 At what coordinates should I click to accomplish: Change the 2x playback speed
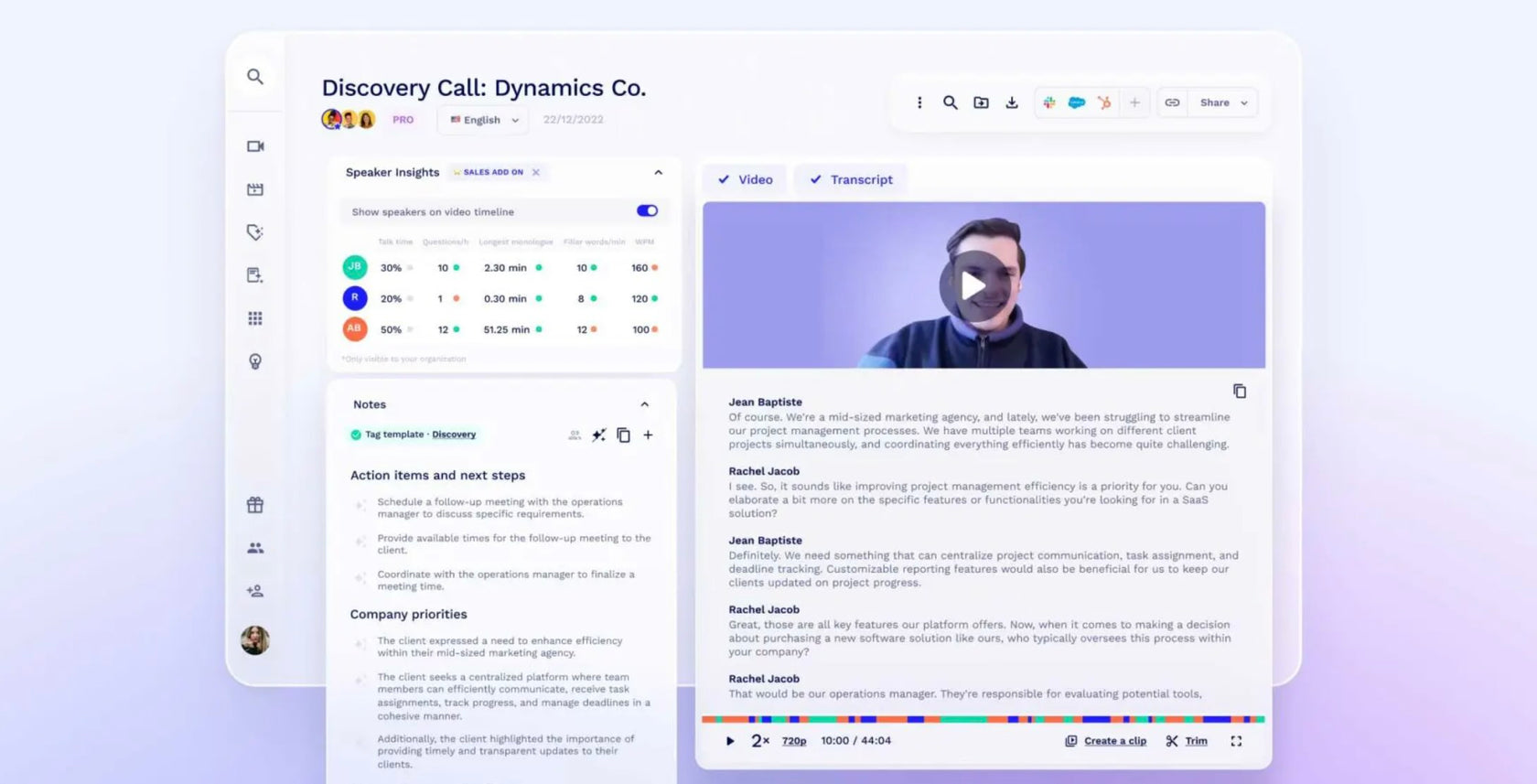pos(760,741)
